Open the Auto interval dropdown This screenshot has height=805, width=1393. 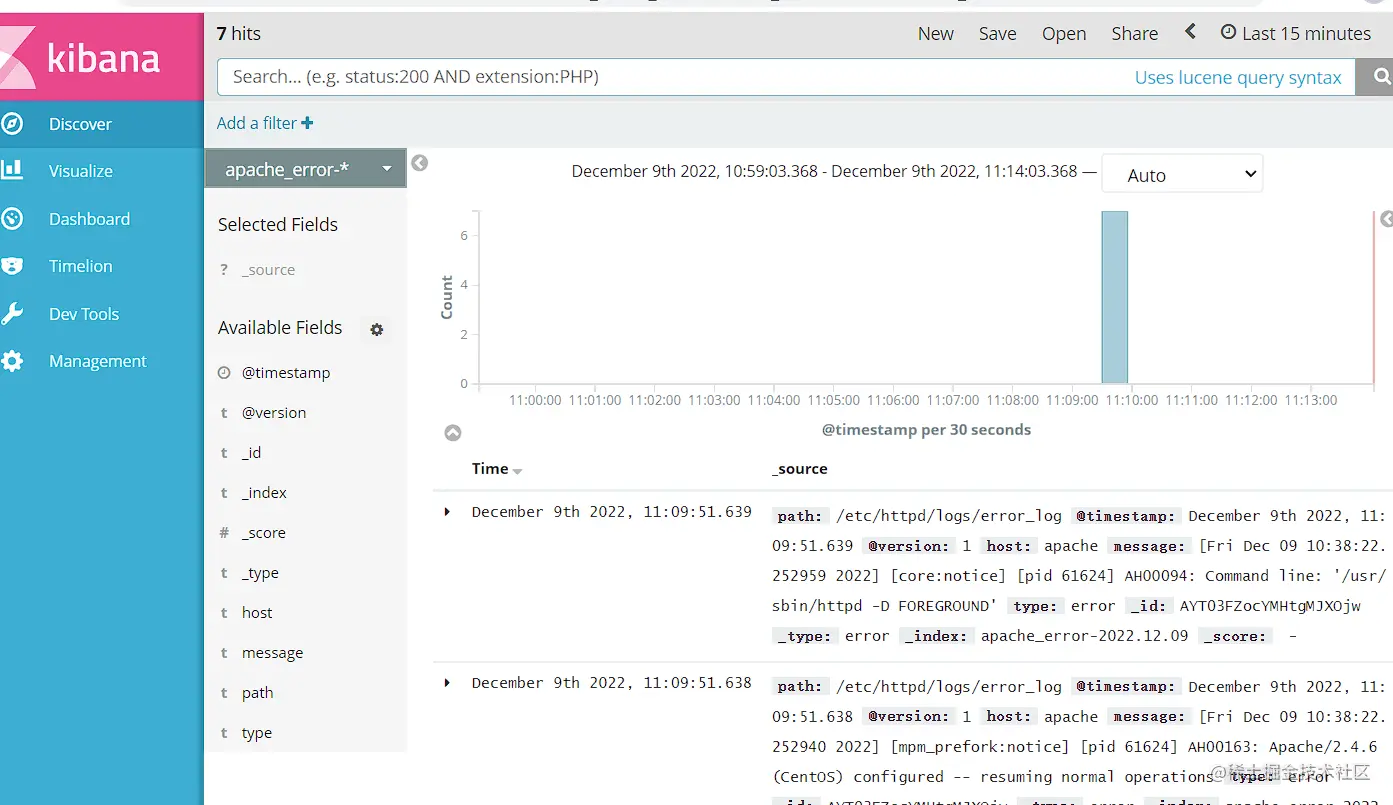[1182, 174]
